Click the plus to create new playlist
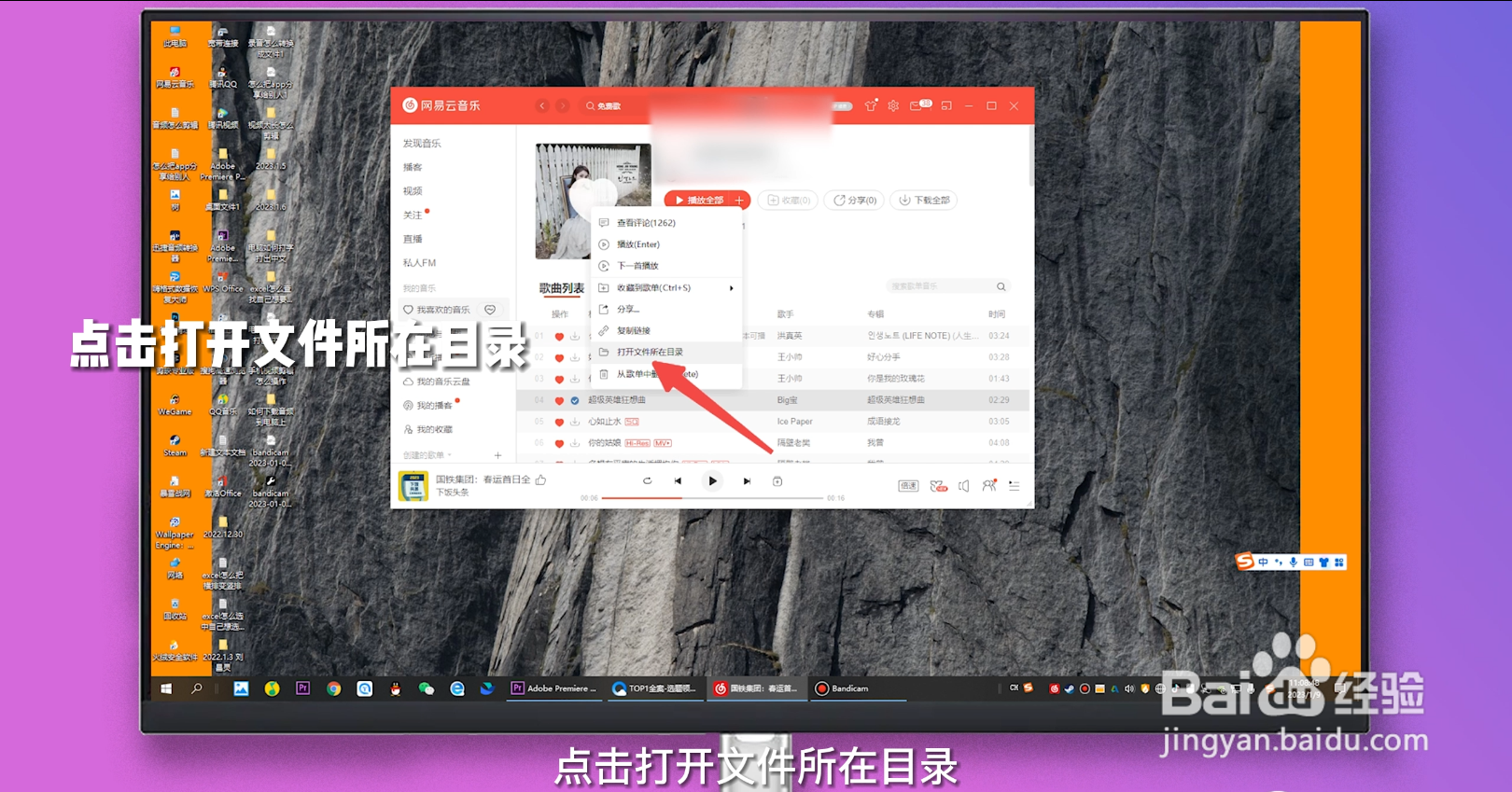This screenshot has width=1512, height=792. point(497,455)
